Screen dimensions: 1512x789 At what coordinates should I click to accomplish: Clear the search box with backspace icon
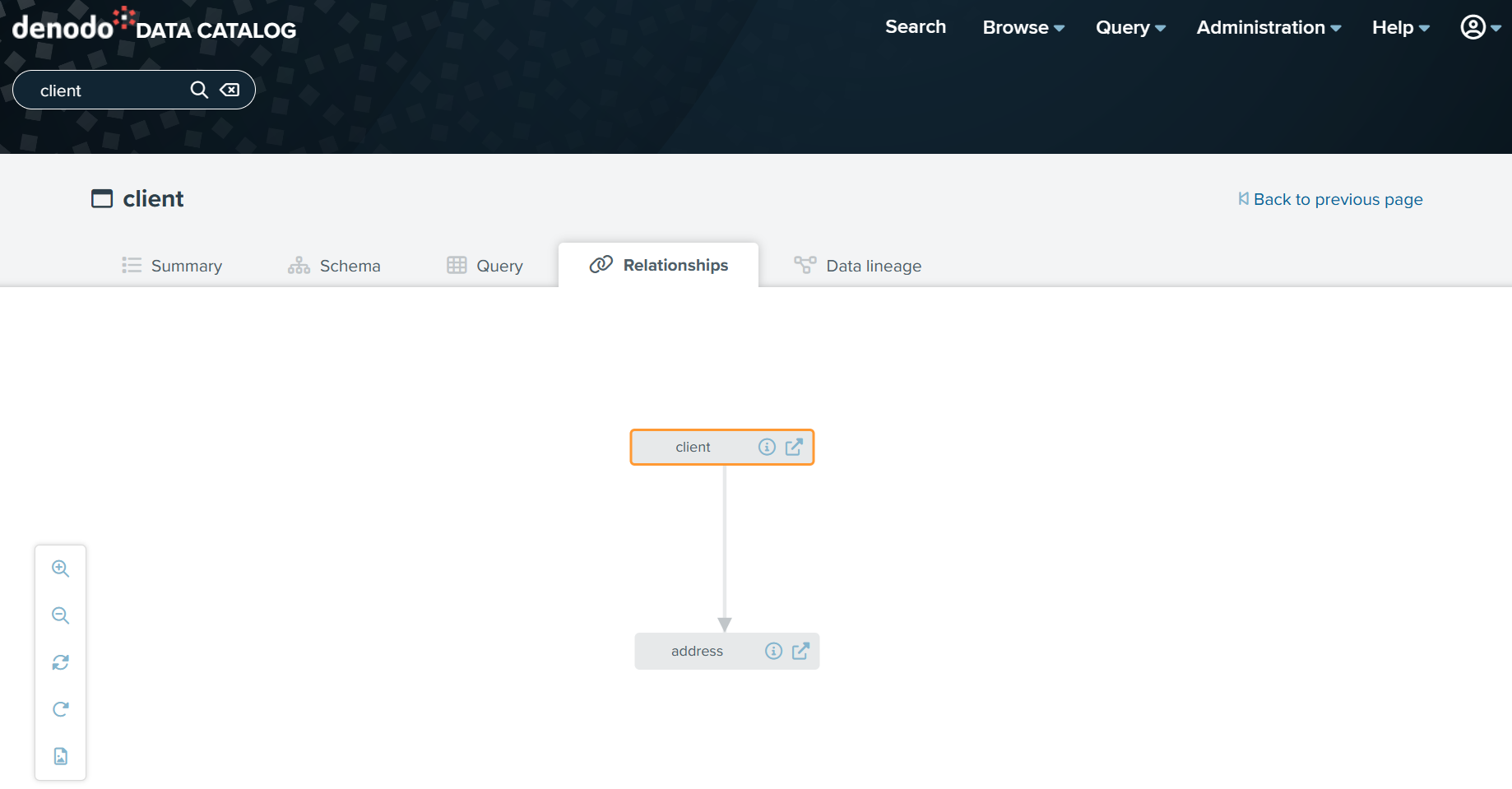pyautogui.click(x=230, y=90)
